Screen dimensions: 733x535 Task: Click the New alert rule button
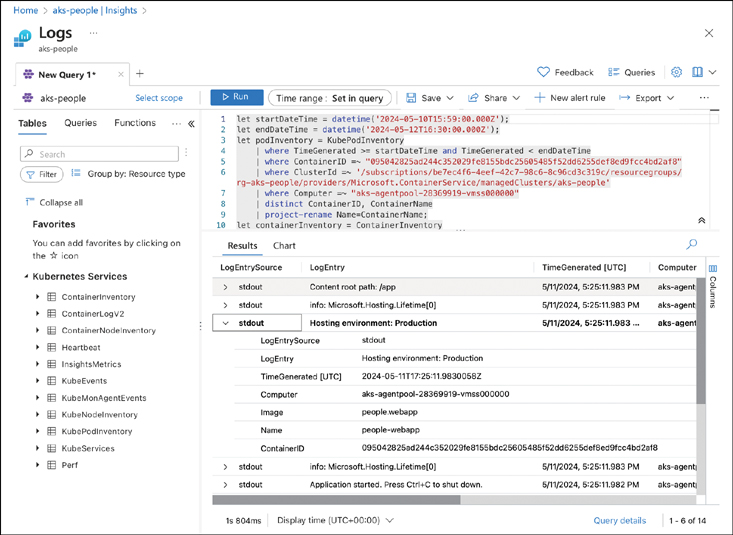tap(569, 98)
